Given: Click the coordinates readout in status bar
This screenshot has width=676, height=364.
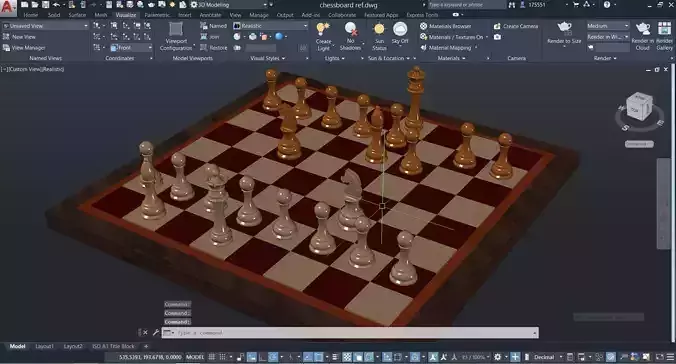Looking at the screenshot, I should click(x=150, y=357).
